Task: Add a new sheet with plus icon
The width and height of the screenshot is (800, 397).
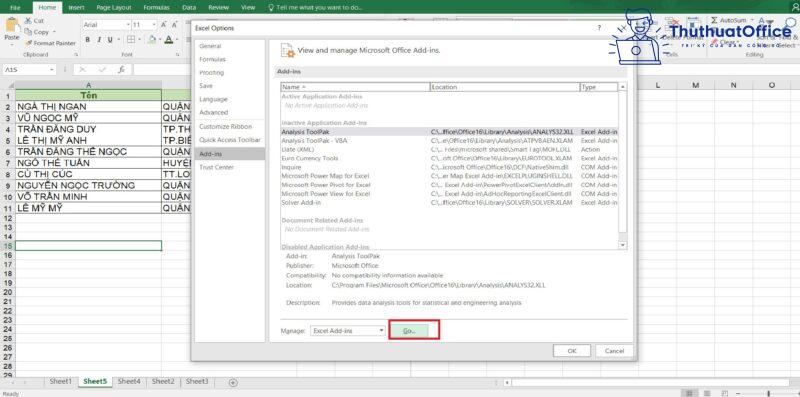Action: coord(233,382)
